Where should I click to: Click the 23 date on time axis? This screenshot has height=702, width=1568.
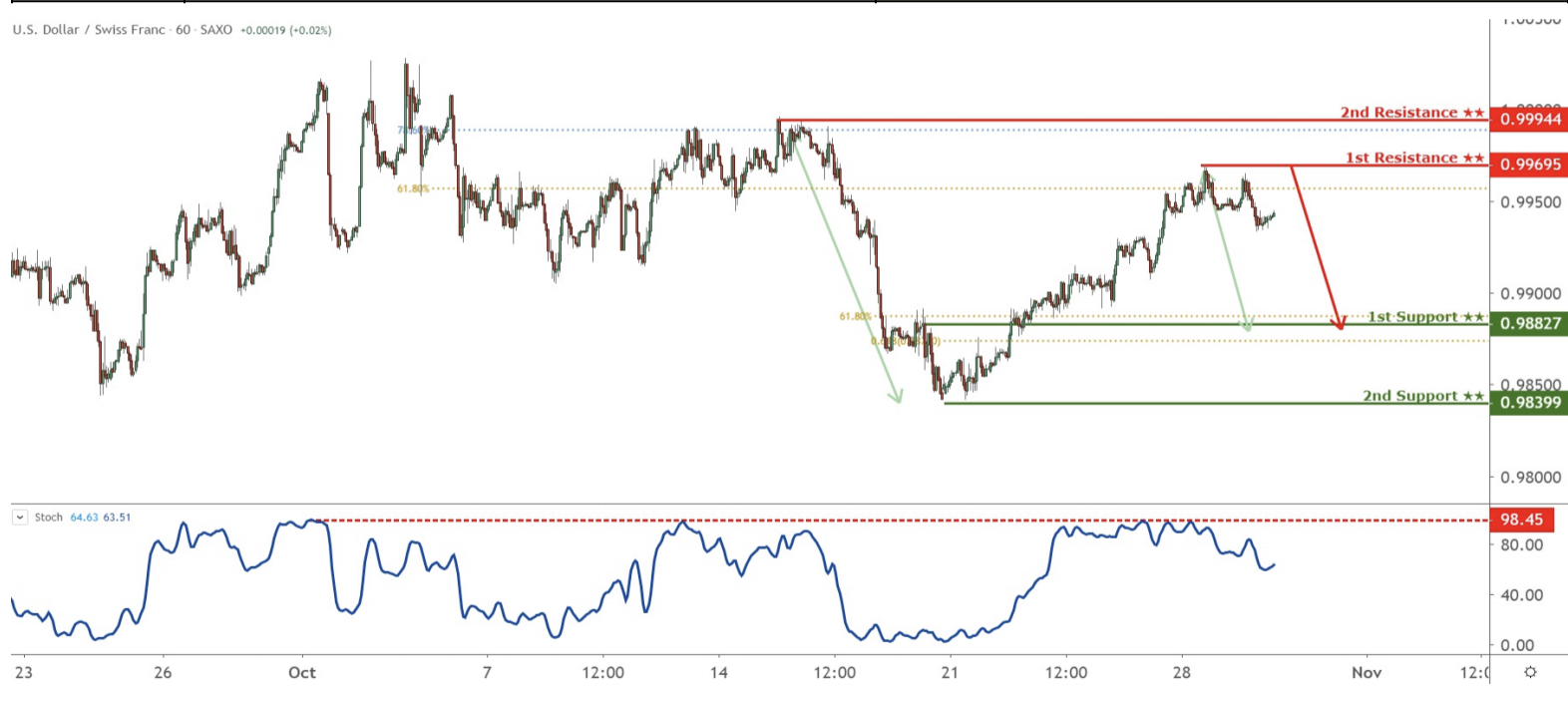click(24, 673)
